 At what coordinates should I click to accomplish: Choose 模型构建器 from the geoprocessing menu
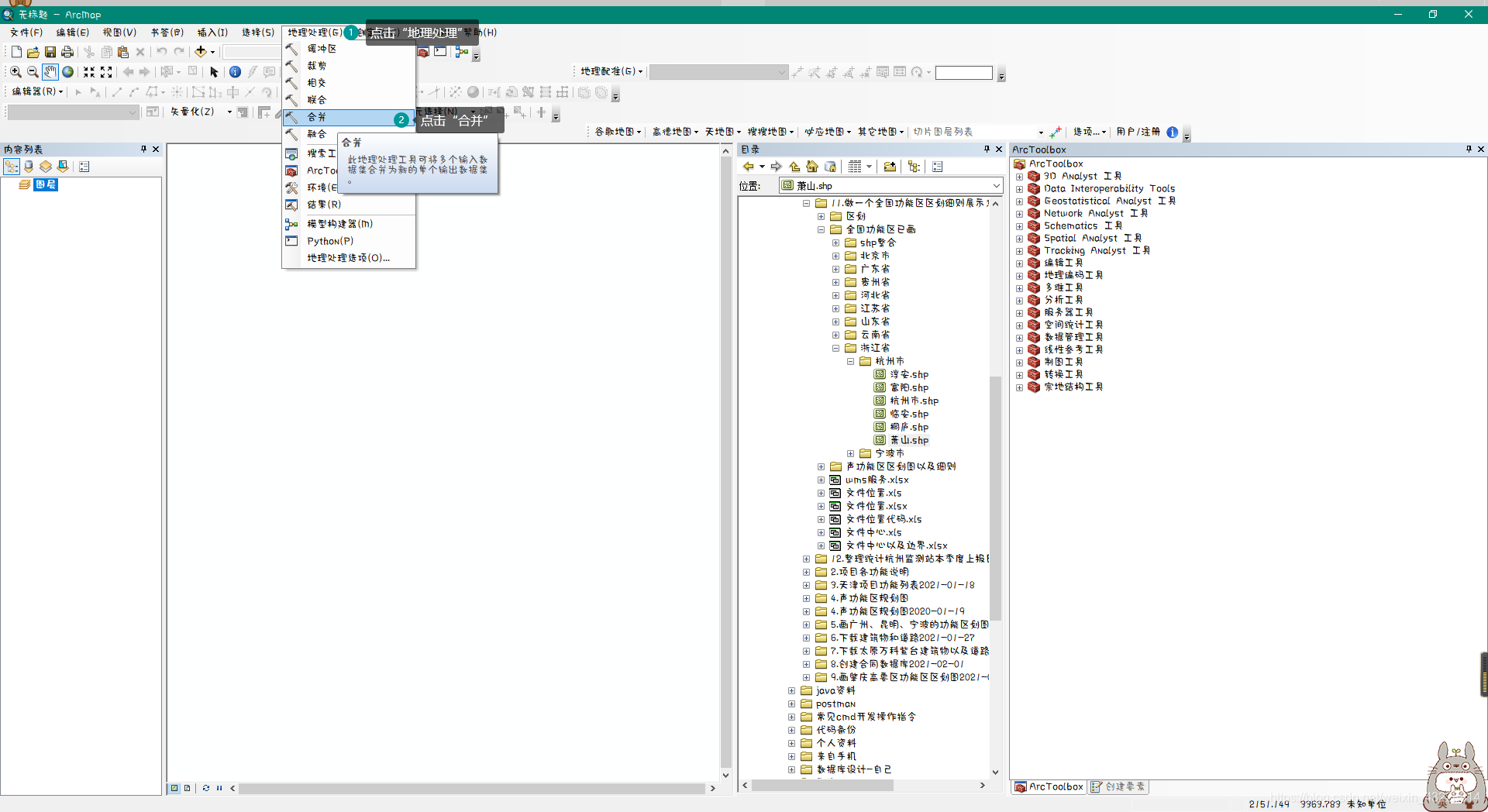pos(349,224)
